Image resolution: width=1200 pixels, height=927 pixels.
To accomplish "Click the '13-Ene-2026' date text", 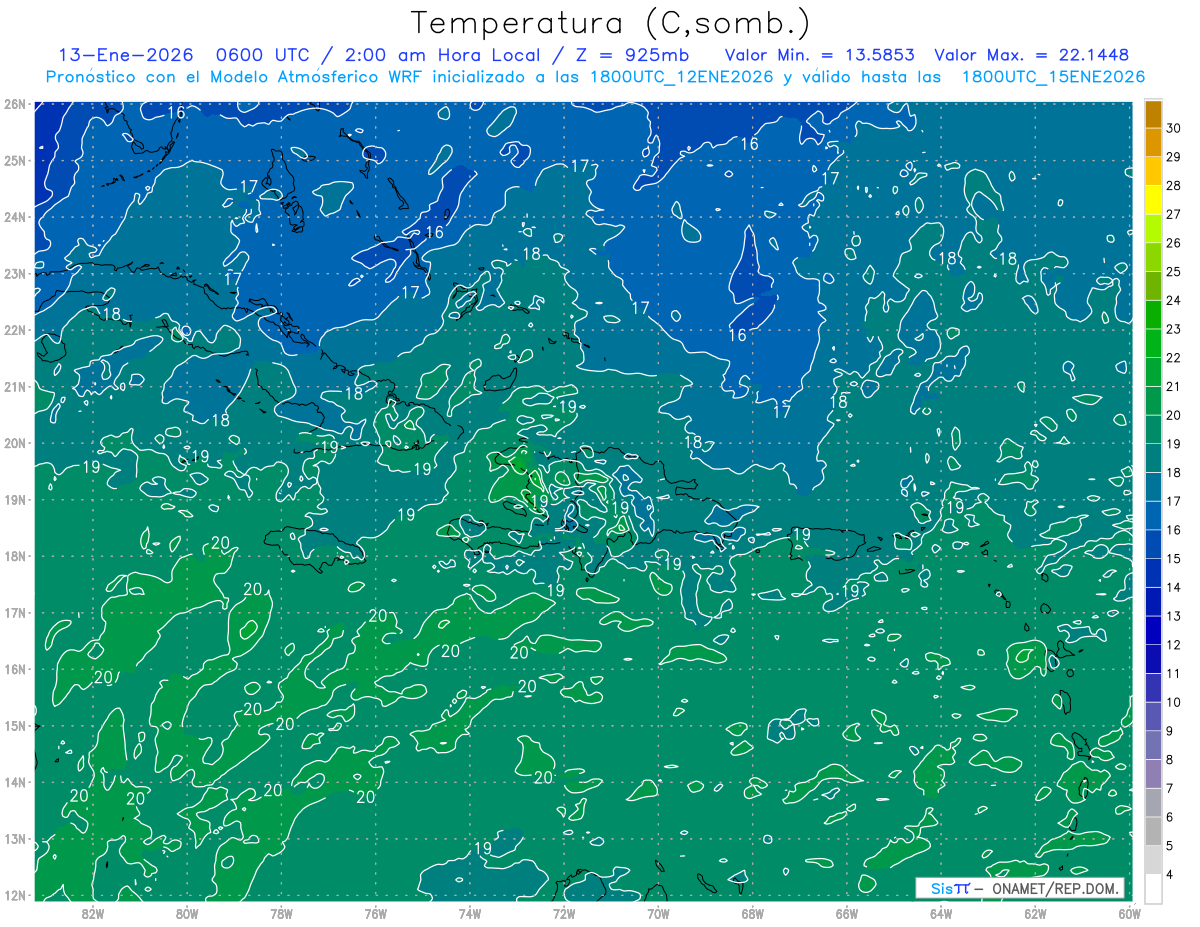I will click(124, 55).
